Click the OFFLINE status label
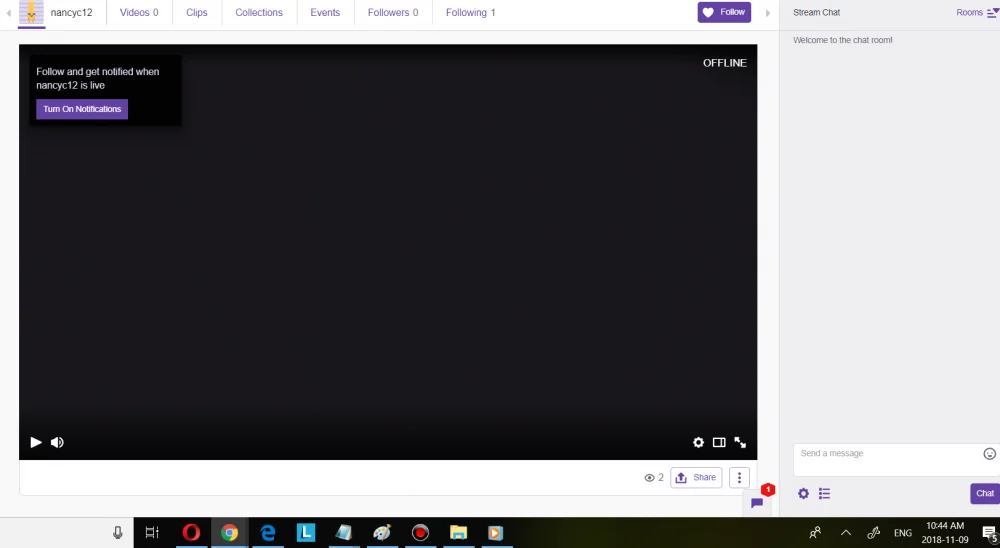The height and width of the screenshot is (548, 1000). (724, 63)
